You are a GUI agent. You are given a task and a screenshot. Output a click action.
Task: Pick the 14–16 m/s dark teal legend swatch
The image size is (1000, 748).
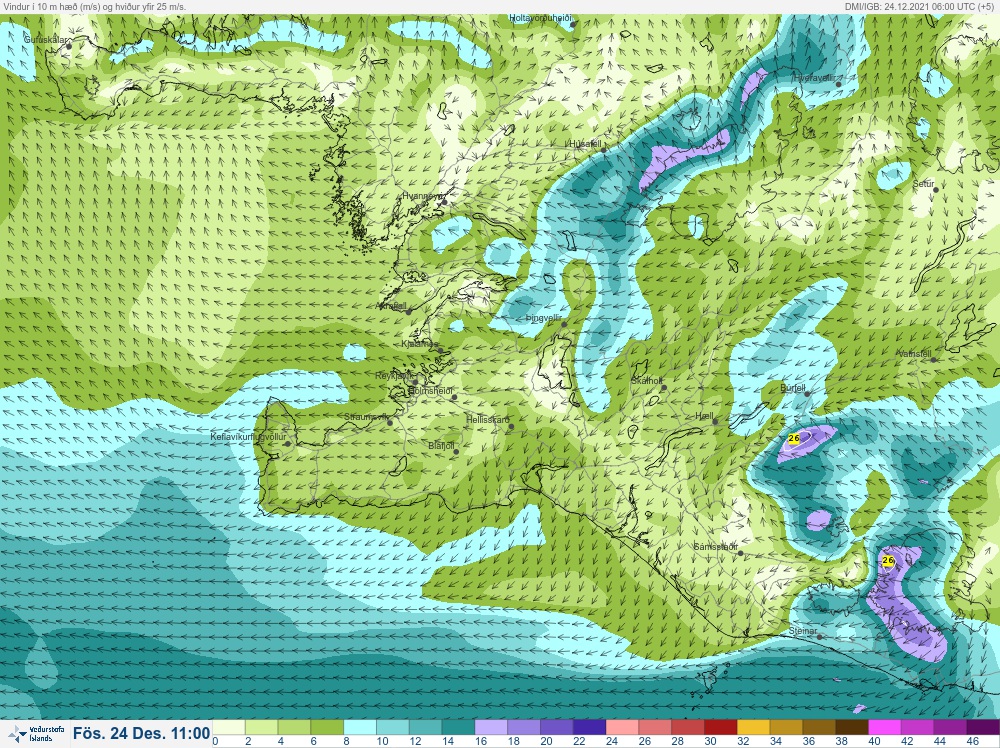tap(459, 728)
